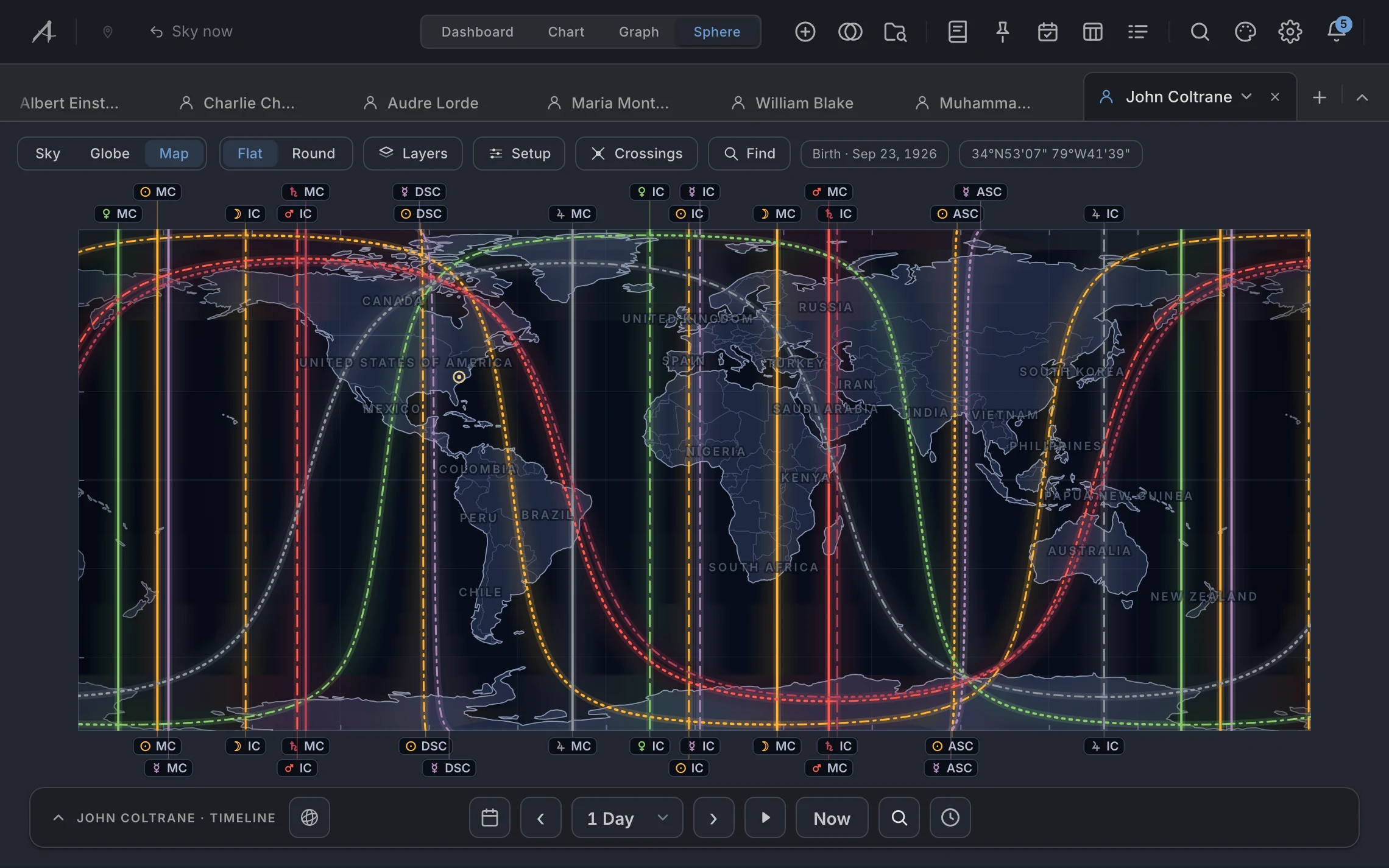Toggle the Crossings display
Viewport: 1389px width, 868px height.
click(637, 153)
